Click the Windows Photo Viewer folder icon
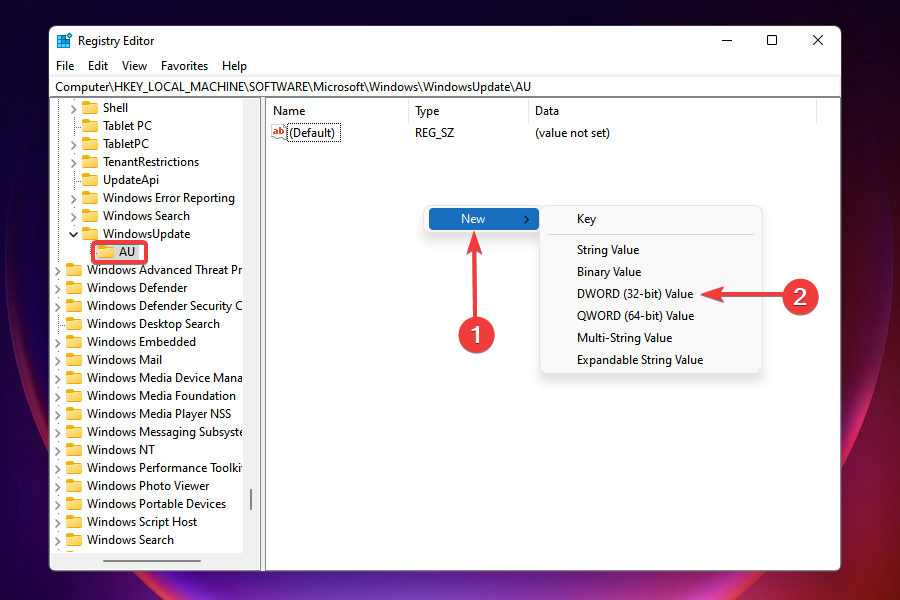The height and width of the screenshot is (600, 900). pyautogui.click(x=74, y=486)
